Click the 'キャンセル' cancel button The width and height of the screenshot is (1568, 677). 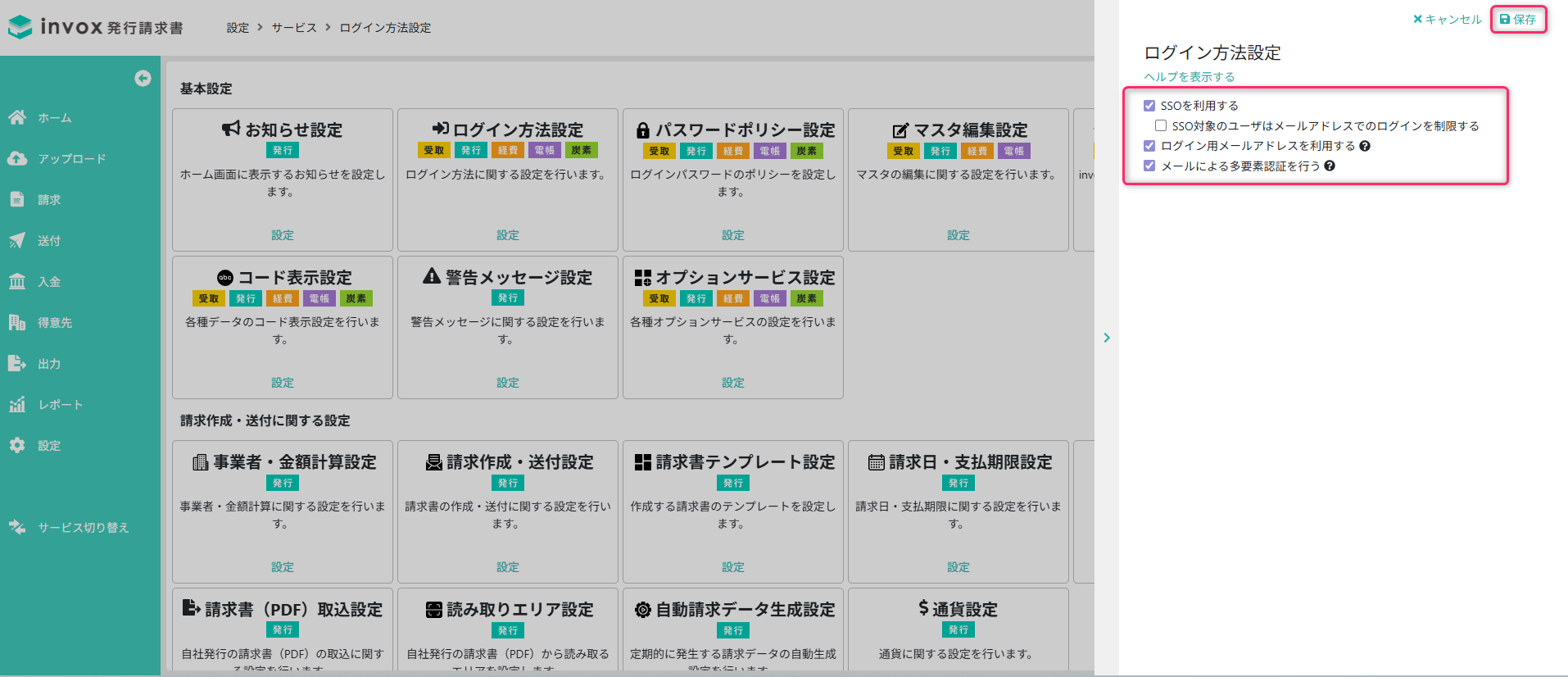pos(1448,20)
